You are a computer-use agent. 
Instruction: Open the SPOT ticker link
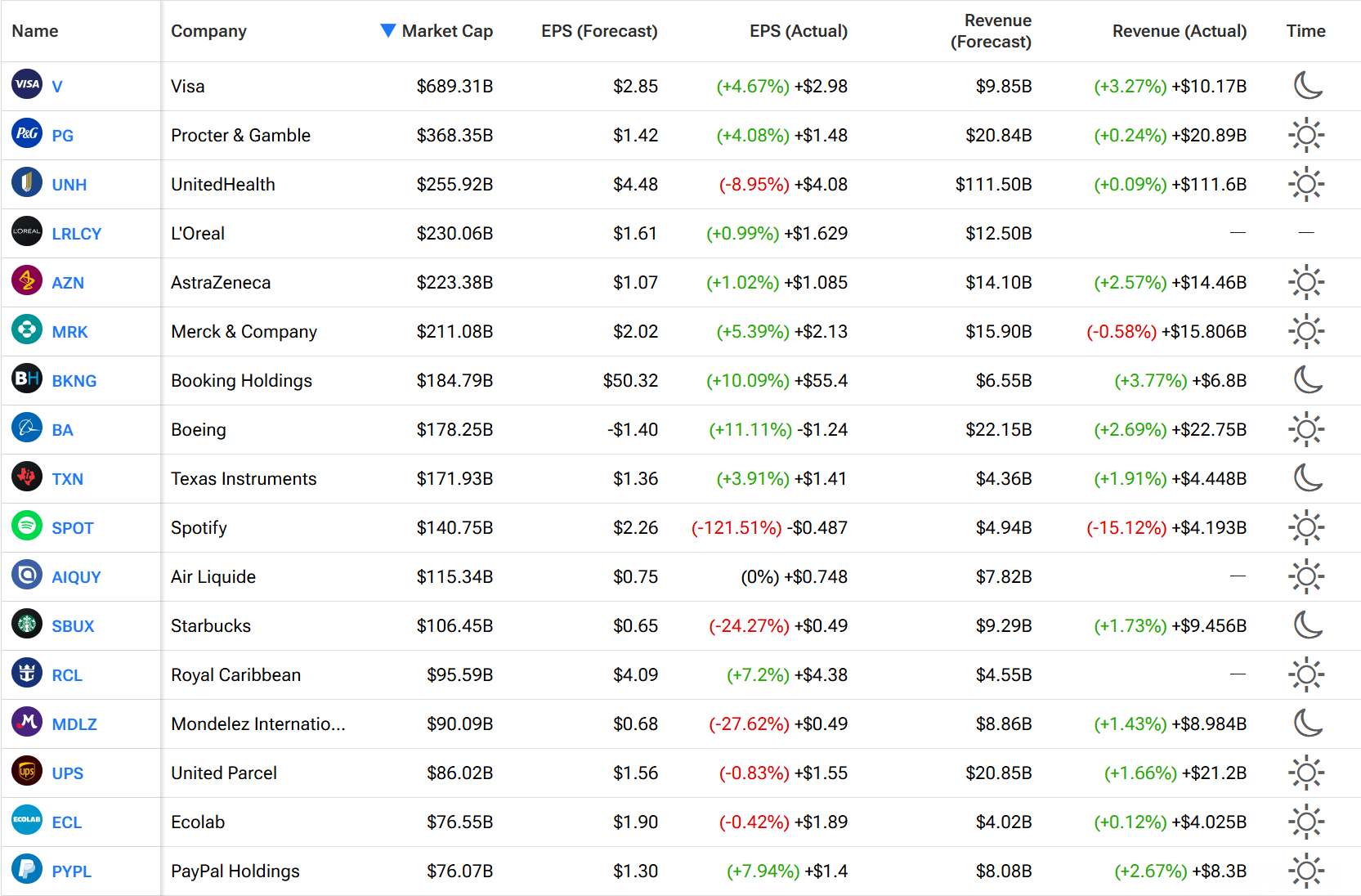[x=73, y=528]
